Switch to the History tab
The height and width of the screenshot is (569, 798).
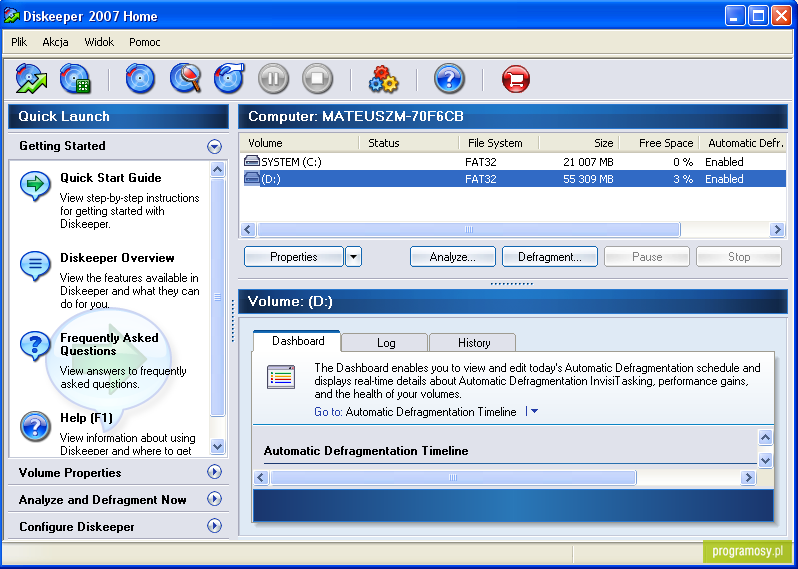473,343
